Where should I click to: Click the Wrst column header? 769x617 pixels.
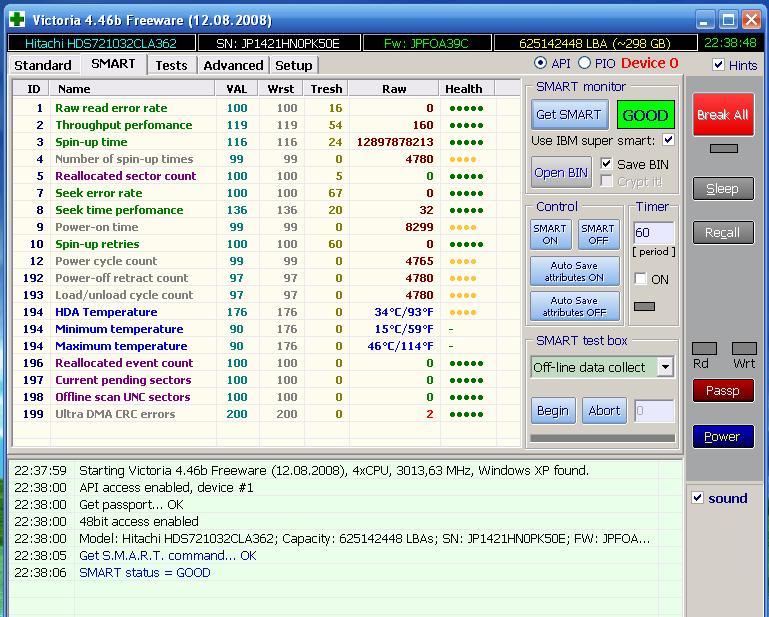[281, 89]
